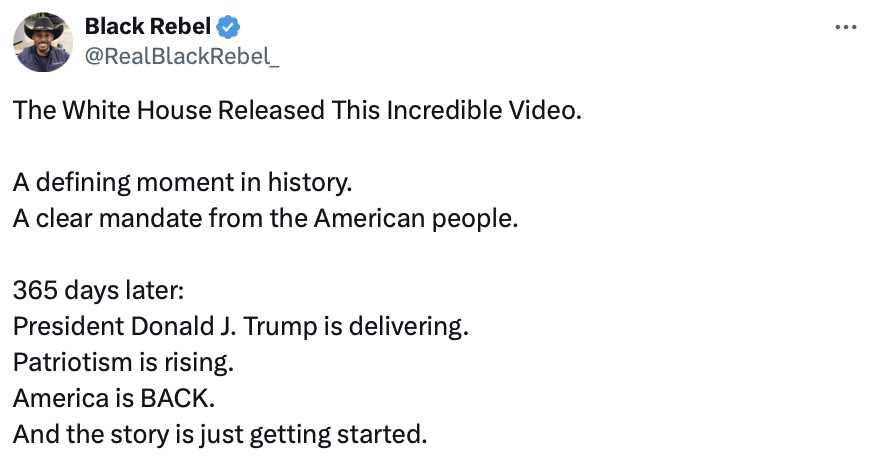Click the word "Video" in the first line

[548, 110]
